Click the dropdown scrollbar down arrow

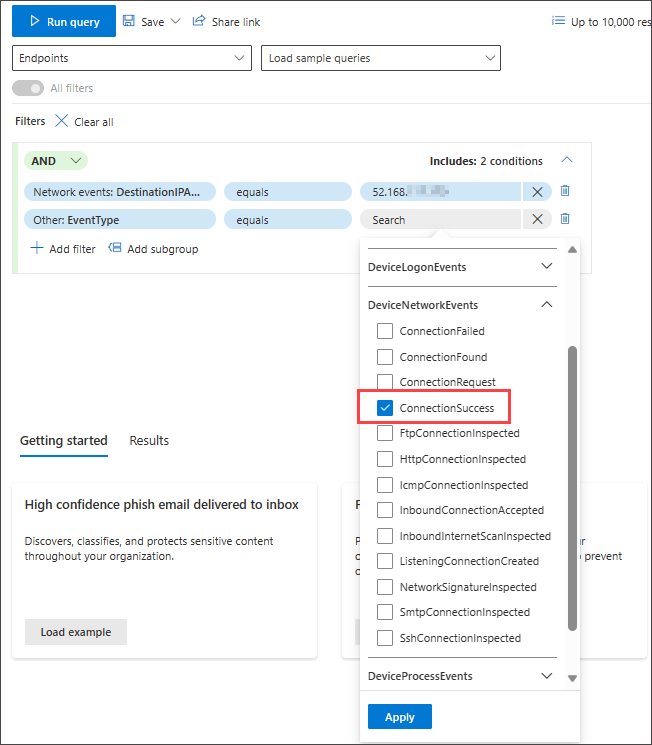pyautogui.click(x=572, y=678)
